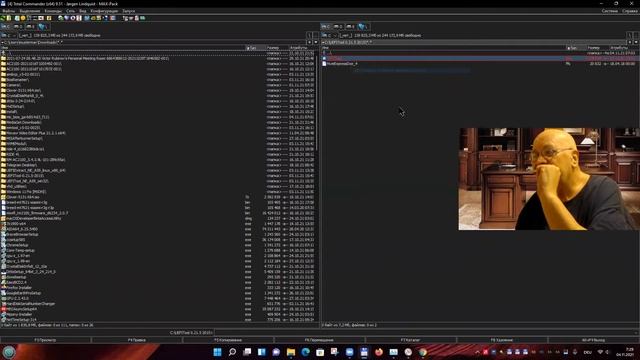This screenshot has height=360, width=640.
Task: Select drive C button above left panel
Action: (x=5, y=27)
